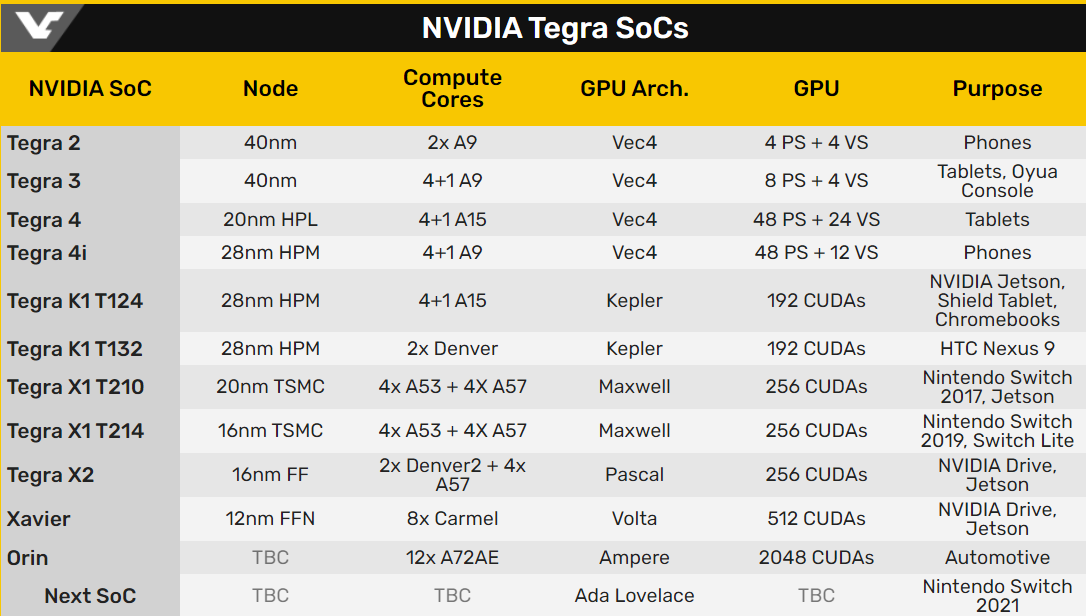This screenshot has height=616, width=1086.
Task: Click the Tegra X1 T210 row label
Action: pos(75,387)
